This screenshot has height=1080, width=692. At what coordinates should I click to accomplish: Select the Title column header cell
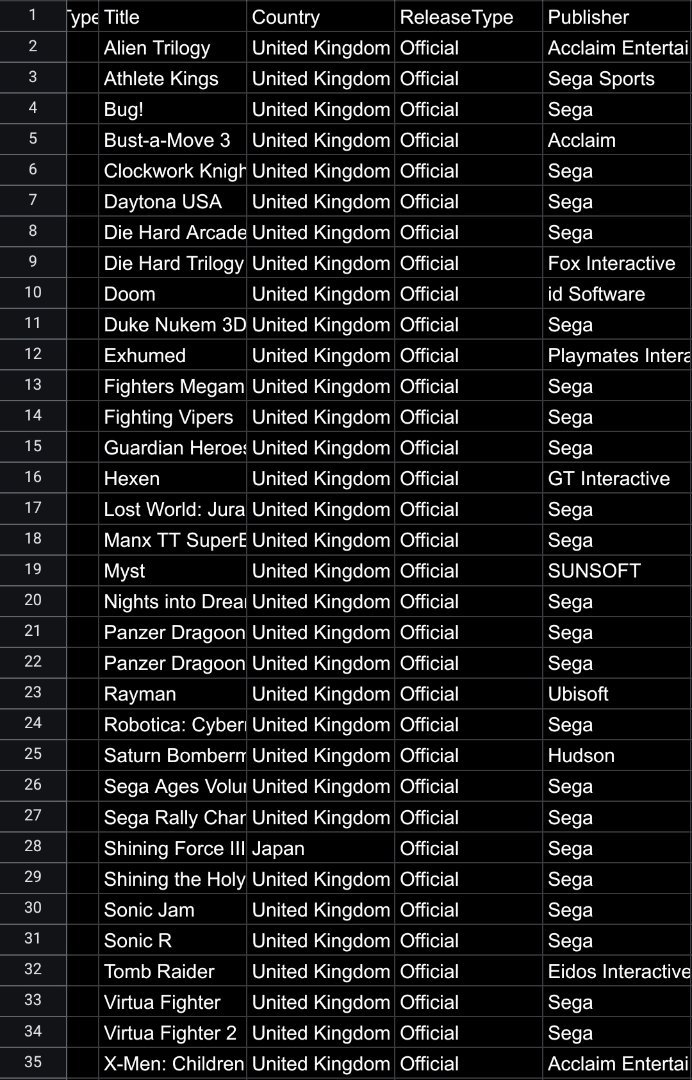[x=172, y=17]
